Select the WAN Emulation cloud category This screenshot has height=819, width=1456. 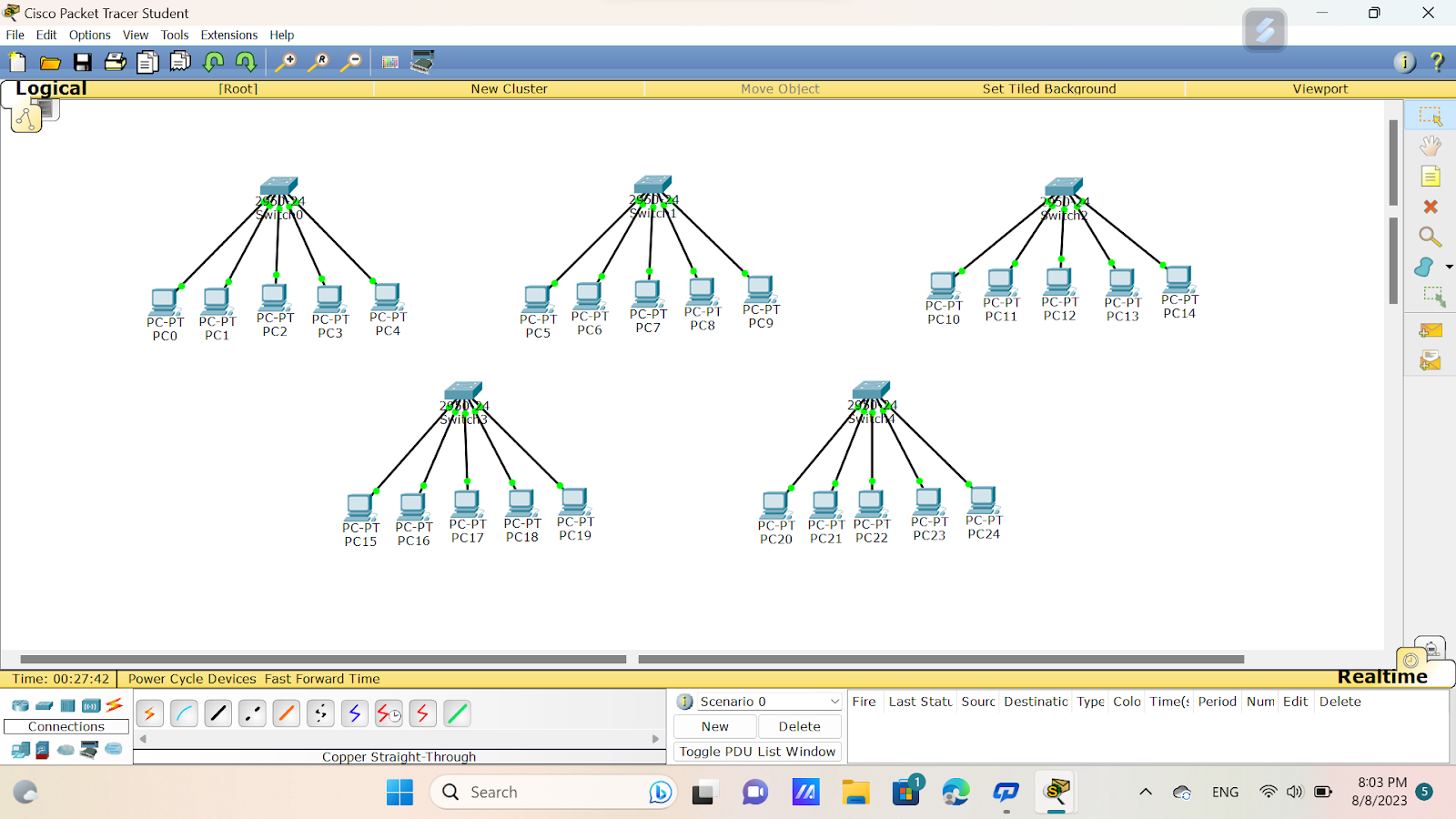click(x=66, y=750)
